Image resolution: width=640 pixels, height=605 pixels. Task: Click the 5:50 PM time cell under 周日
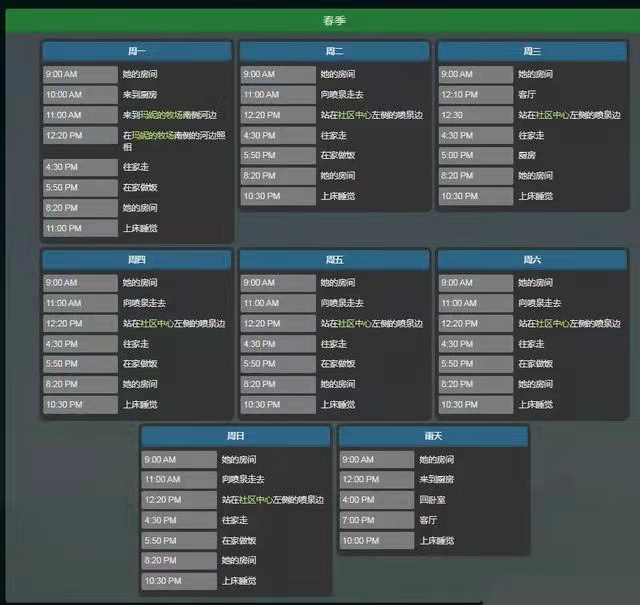tap(179, 540)
